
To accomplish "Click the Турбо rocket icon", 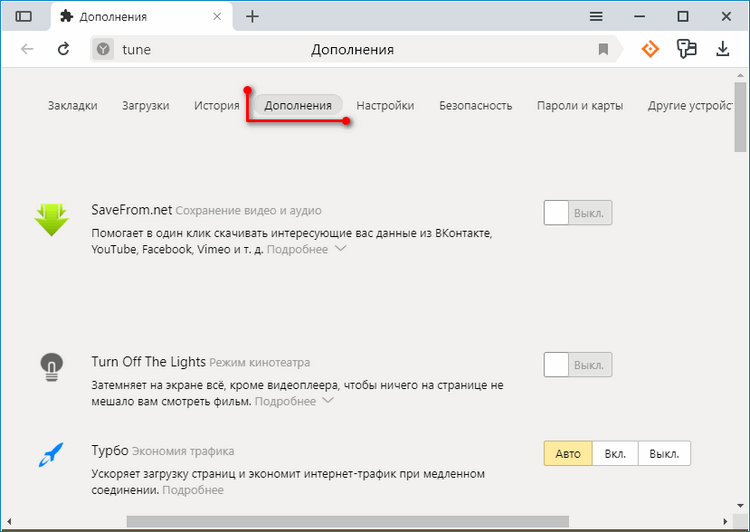I will point(51,454).
